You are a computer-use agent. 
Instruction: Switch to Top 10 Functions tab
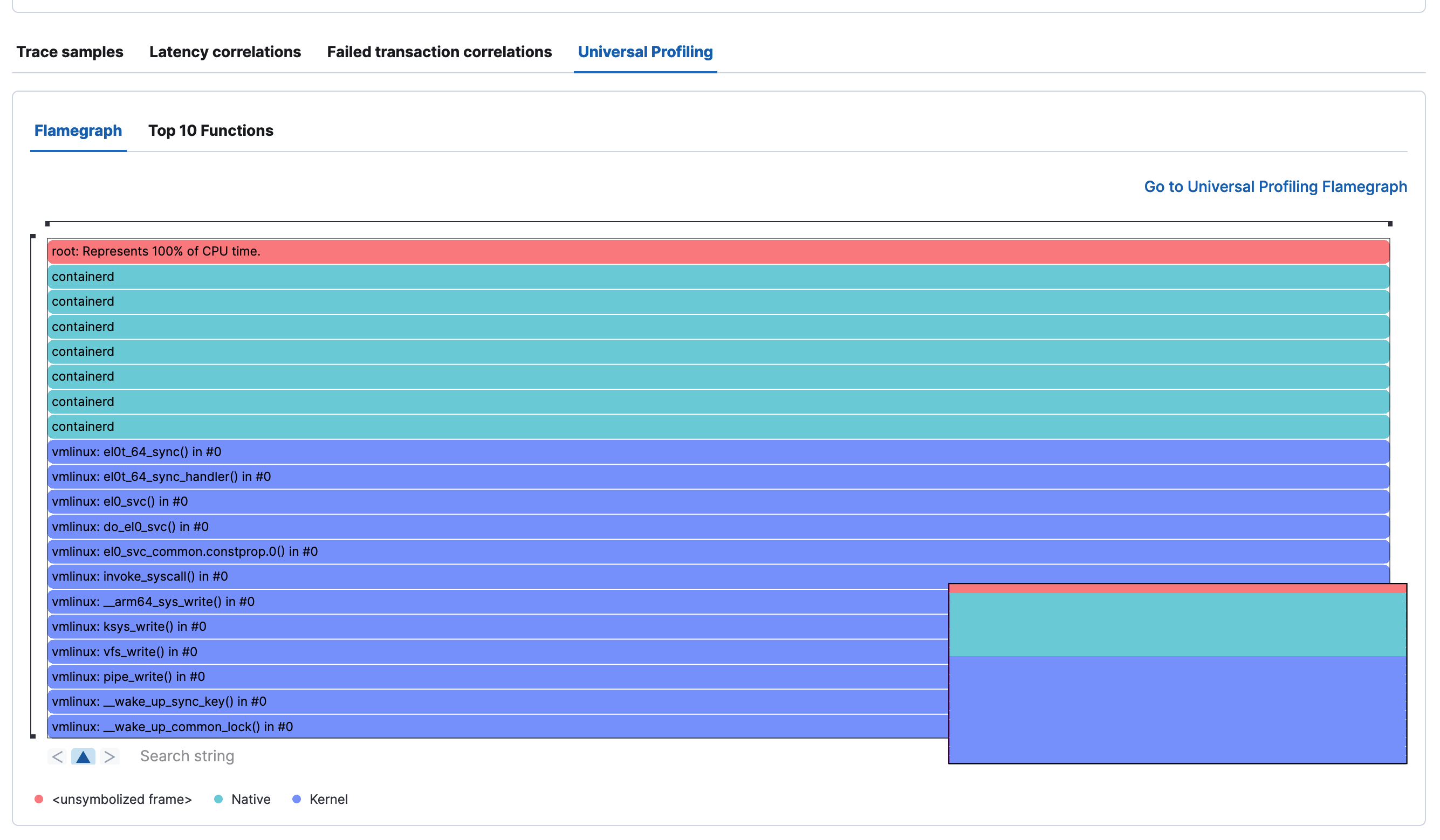211,131
